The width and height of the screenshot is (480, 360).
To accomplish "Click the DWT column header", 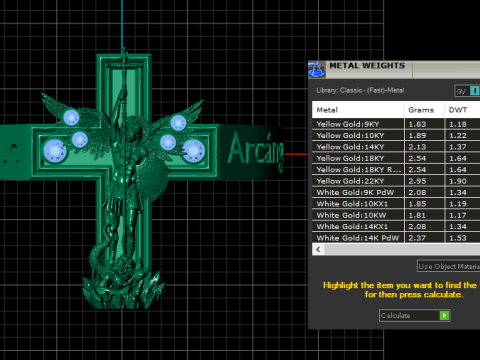I will 462,110.
